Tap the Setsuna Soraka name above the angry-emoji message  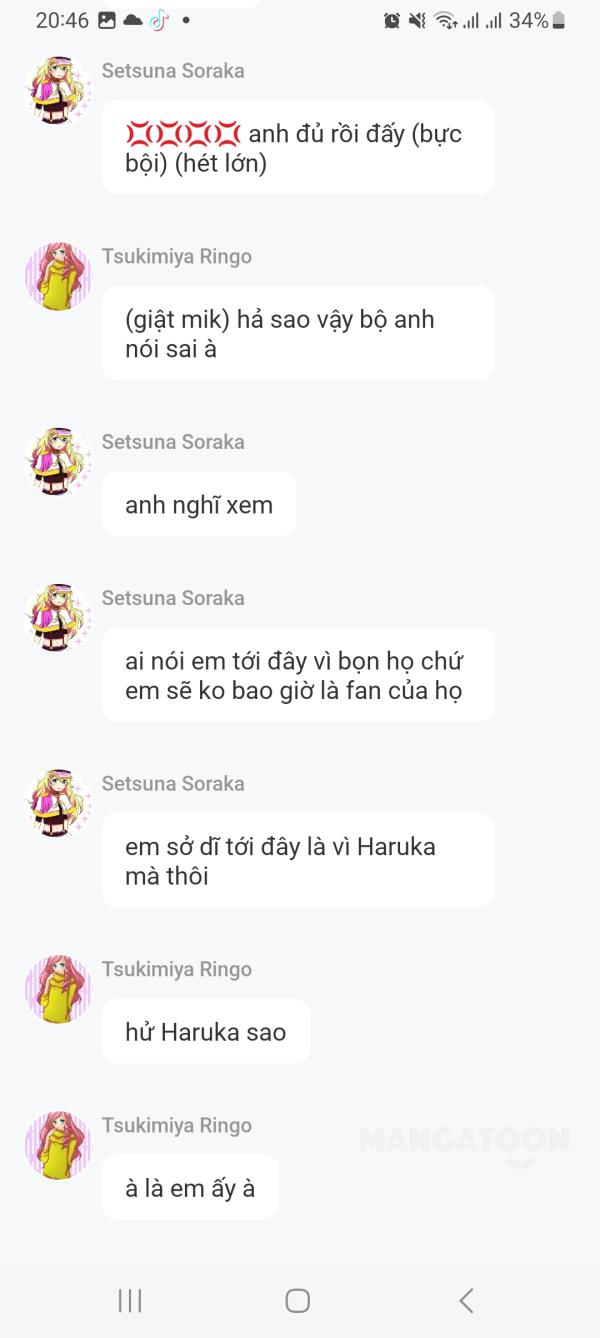(x=173, y=70)
